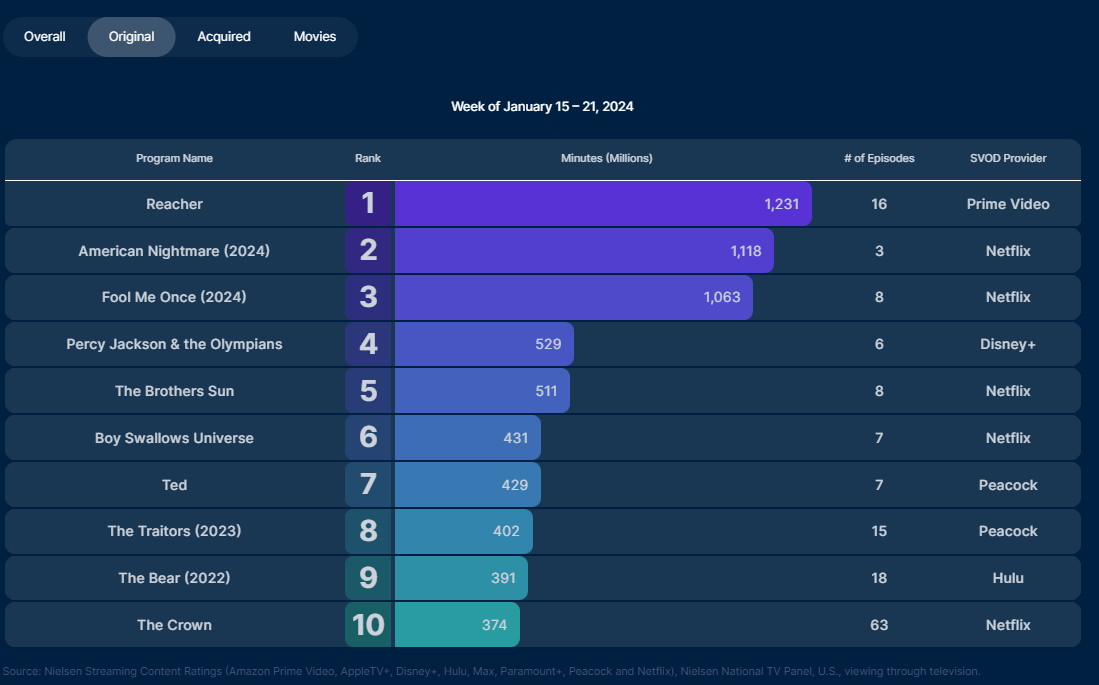The width and height of the screenshot is (1099, 685).
Task: Show the Movies rankings tab
Action: (x=315, y=37)
